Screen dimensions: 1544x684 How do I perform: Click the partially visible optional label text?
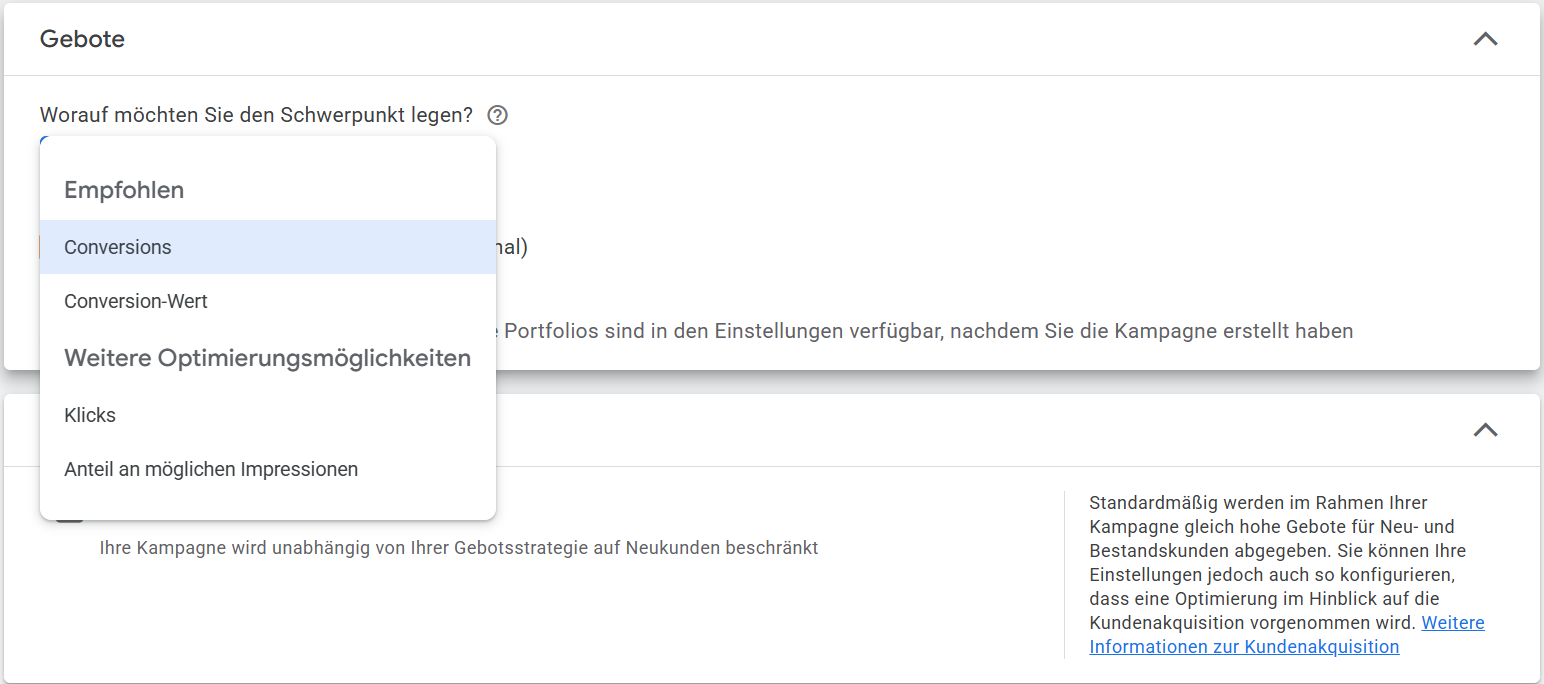point(512,247)
